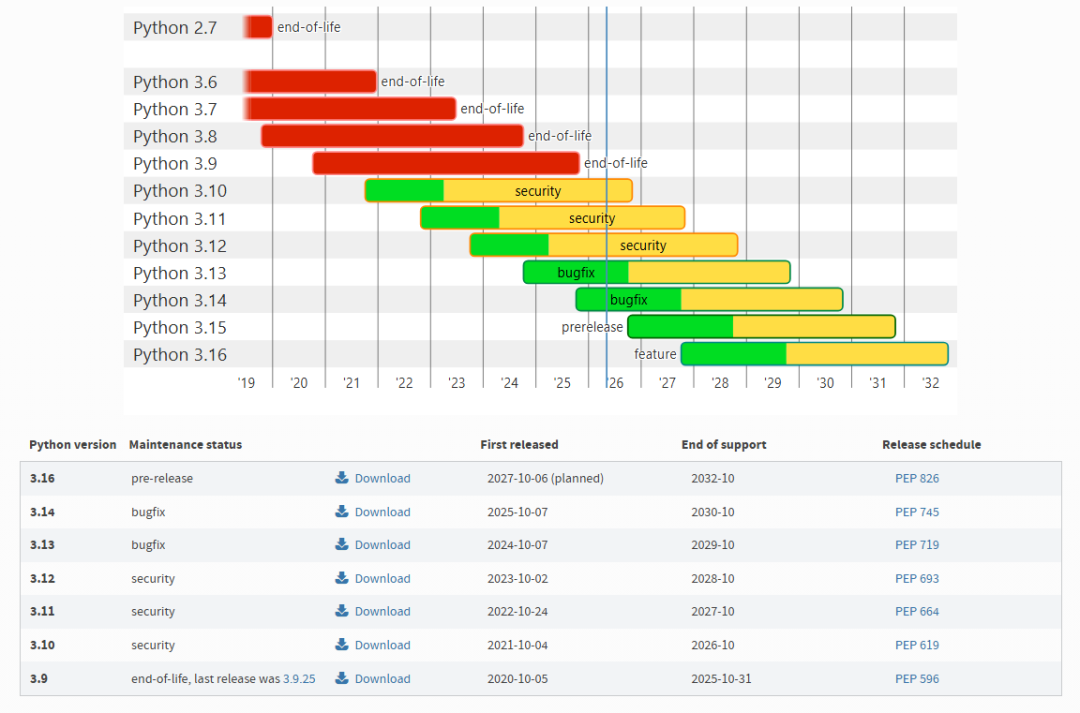Click the 'Python 3.16' chart label
The height and width of the screenshot is (713, 1080).
180,355
